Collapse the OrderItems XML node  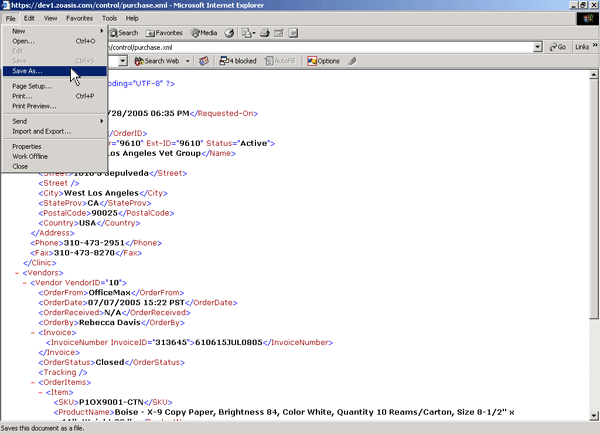33,382
